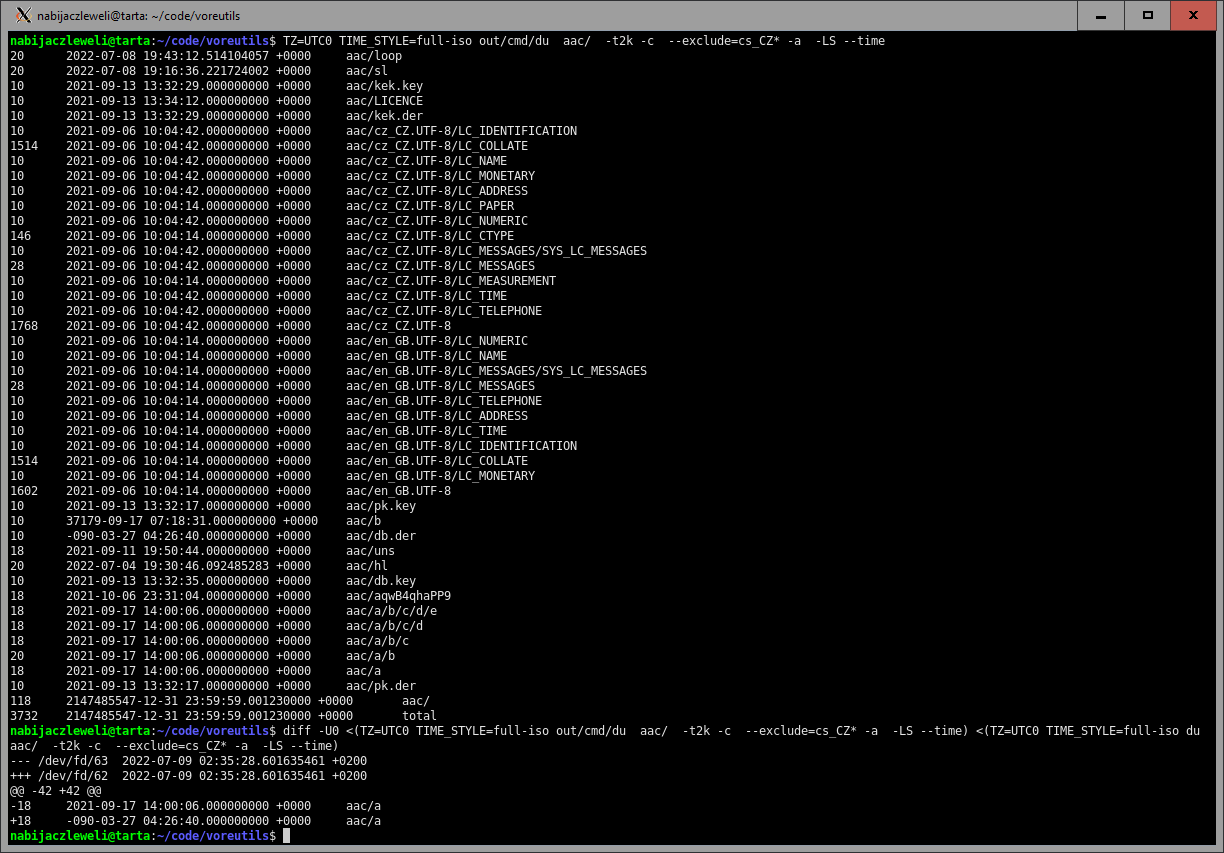Click the @@ -42 +42 @@ hunk marker
The image size is (1224, 853).
[x=55, y=791]
